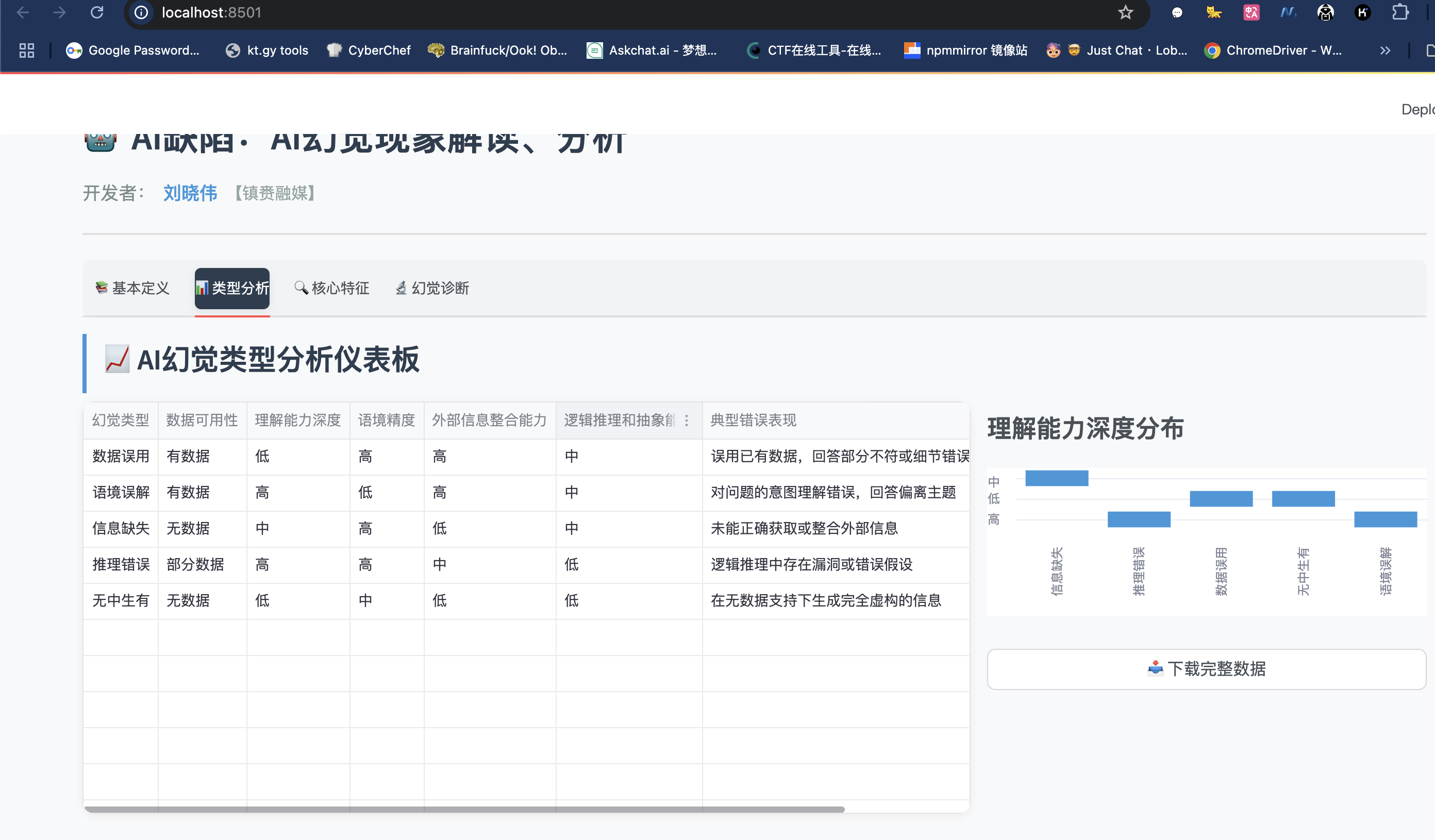The width and height of the screenshot is (1435, 840).
Task: Click the browser back arrow
Action: [23, 12]
